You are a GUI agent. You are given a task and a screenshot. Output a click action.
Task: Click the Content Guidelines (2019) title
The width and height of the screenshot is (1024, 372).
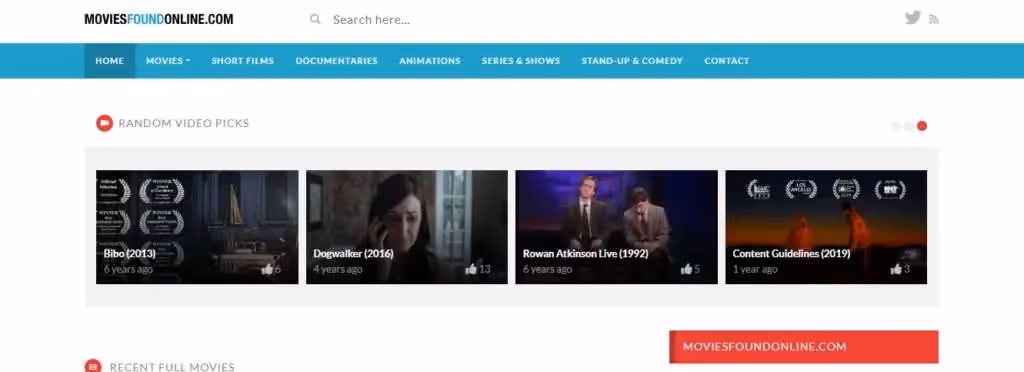coord(792,254)
